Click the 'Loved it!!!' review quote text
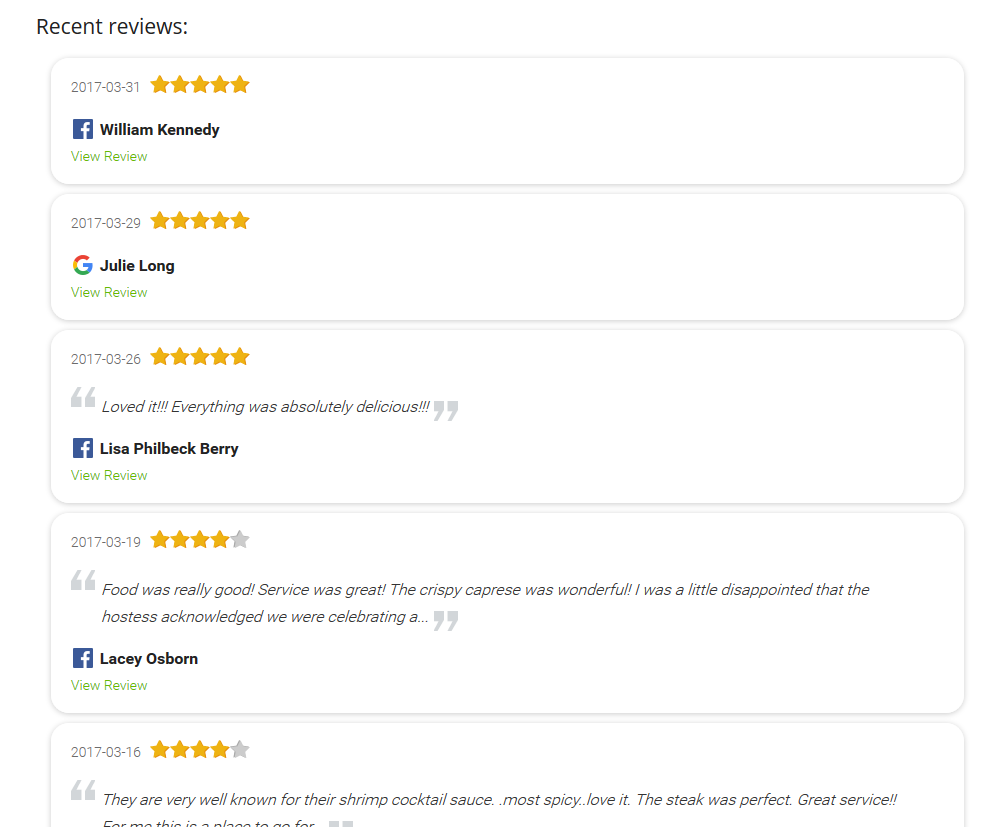This screenshot has height=827, width=1007. tap(265, 407)
